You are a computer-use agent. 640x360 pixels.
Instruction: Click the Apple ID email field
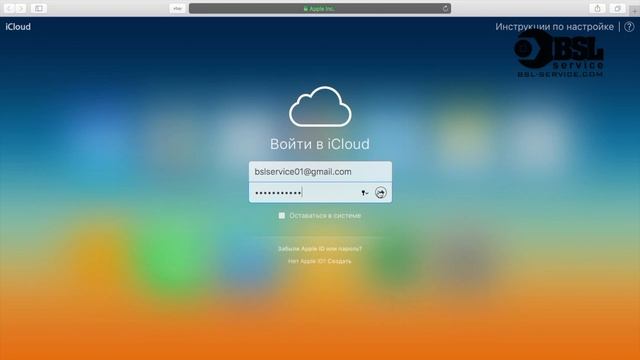tap(320, 172)
